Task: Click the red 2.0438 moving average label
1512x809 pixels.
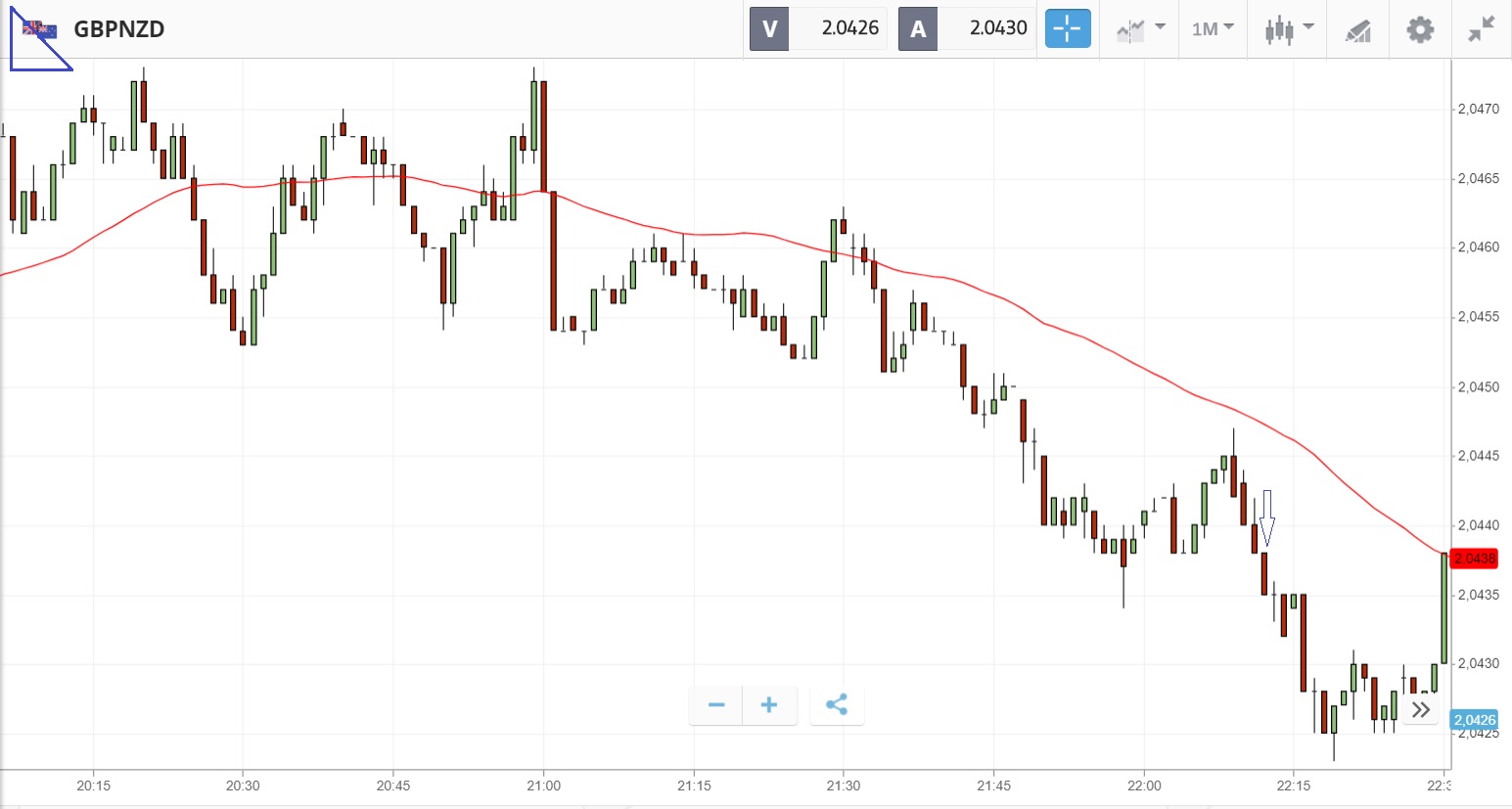Action: 1474,559
